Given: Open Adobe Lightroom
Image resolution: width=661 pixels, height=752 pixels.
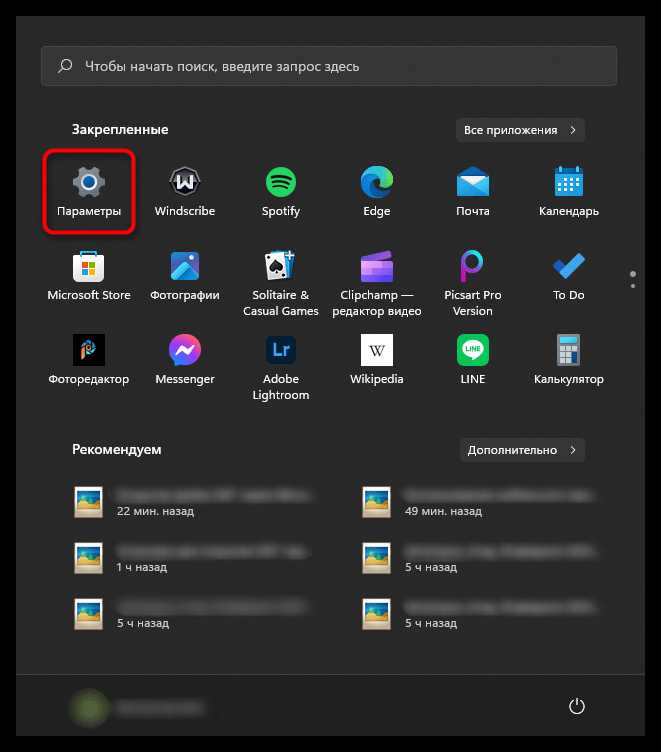Looking at the screenshot, I should pyautogui.click(x=281, y=367).
